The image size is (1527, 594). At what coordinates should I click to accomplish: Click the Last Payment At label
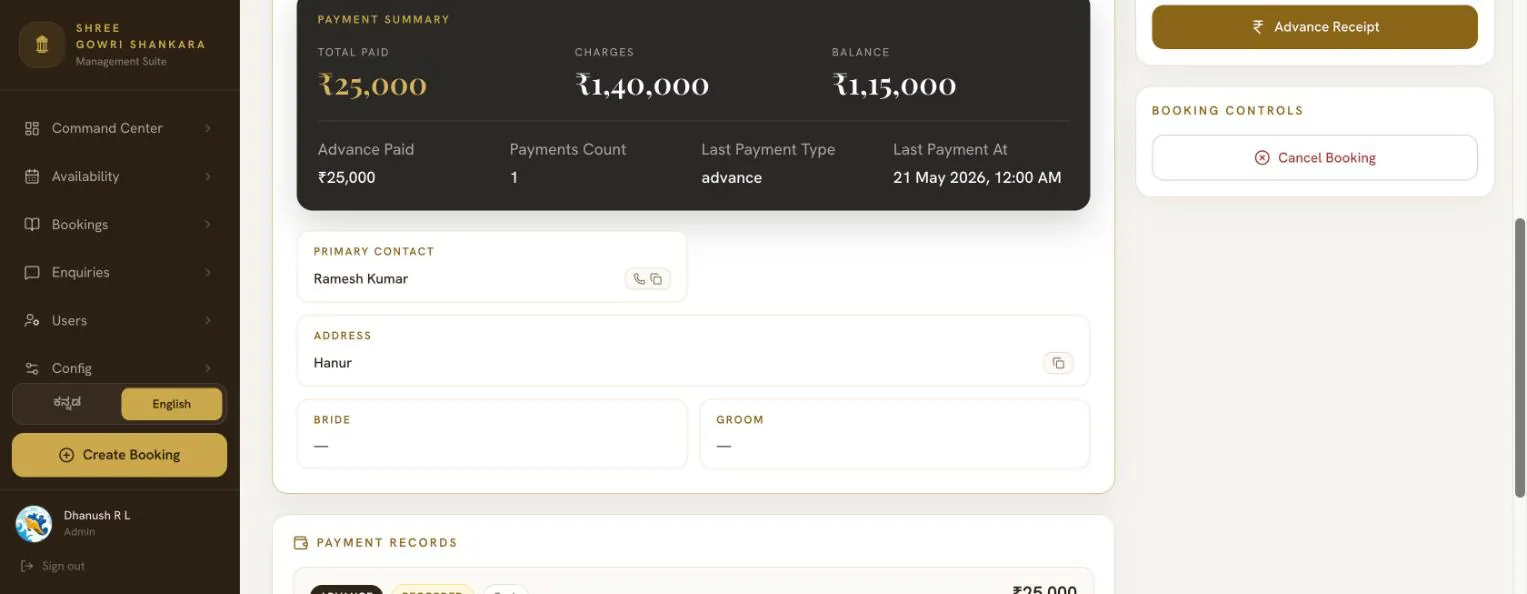tap(950, 150)
